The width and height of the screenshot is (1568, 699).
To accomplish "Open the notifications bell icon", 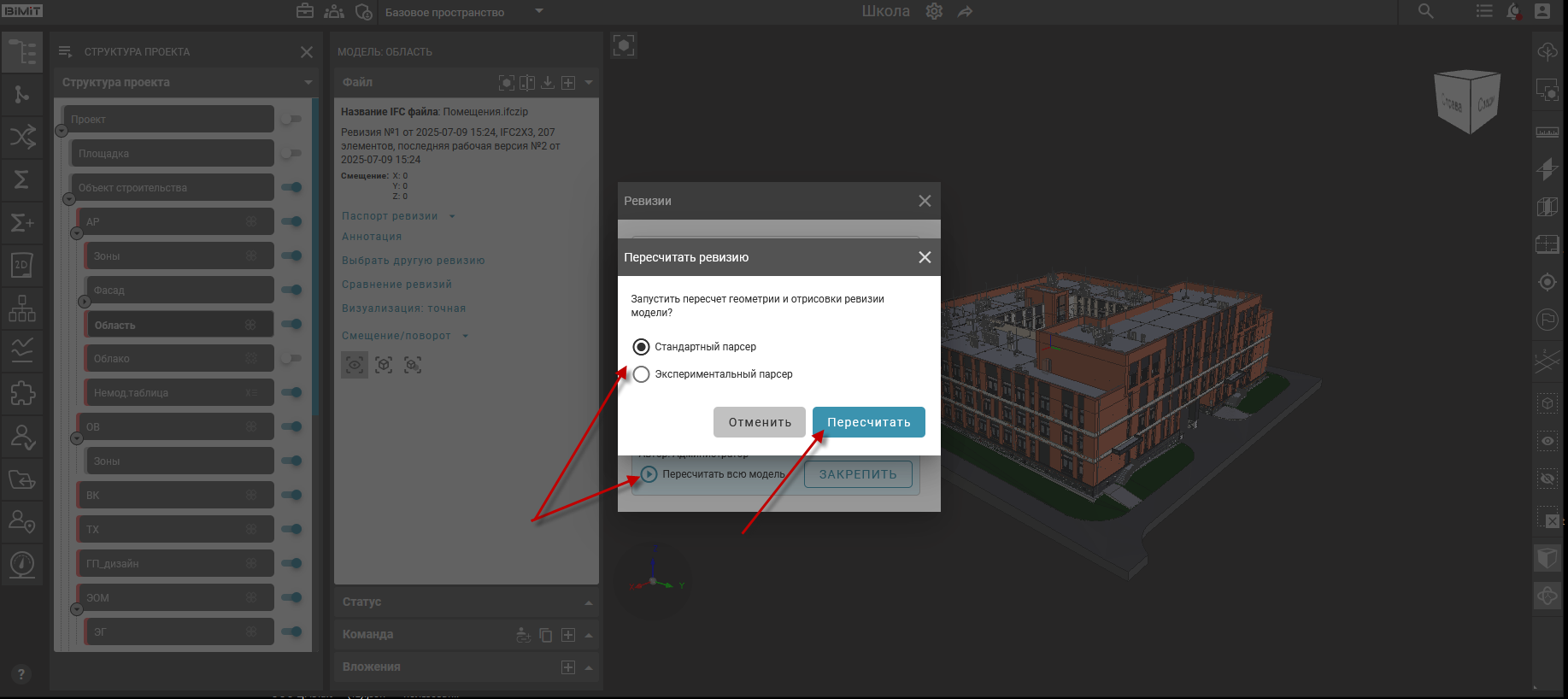I will tap(1513, 11).
